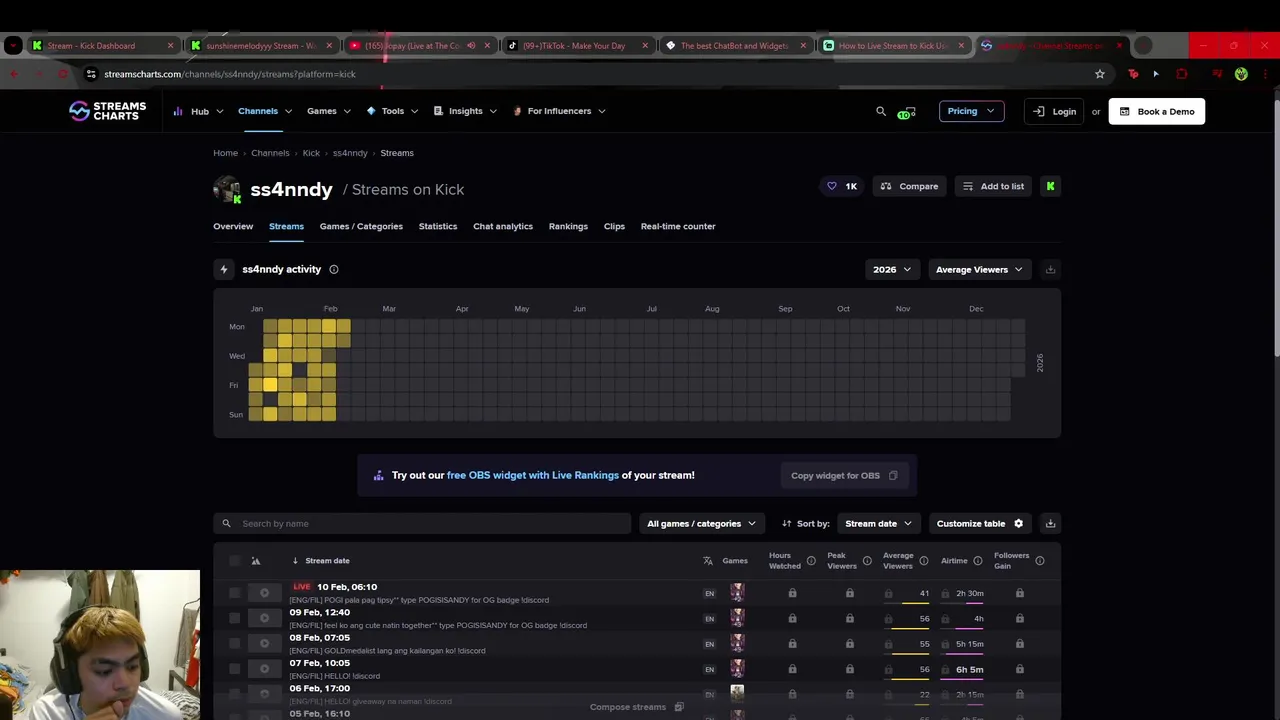Screen dimensions: 1280x720
Task: Open free OBS widget with Live Rankings link
Action: [x=533, y=475]
